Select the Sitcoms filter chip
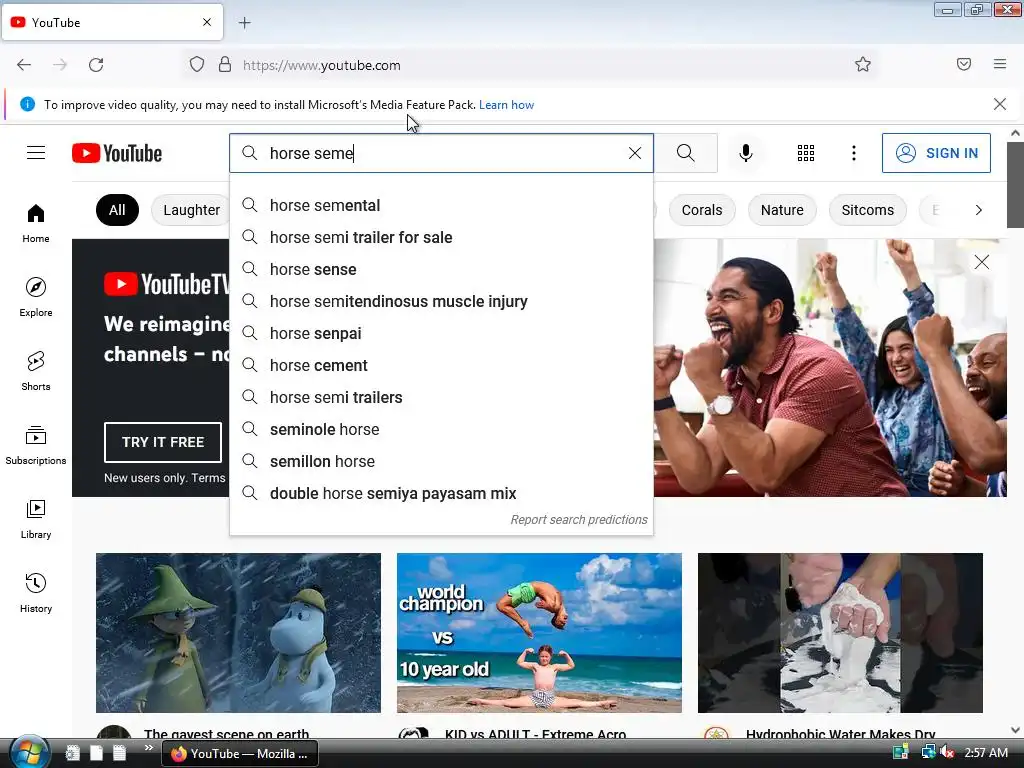This screenshot has width=1024, height=768. point(867,210)
